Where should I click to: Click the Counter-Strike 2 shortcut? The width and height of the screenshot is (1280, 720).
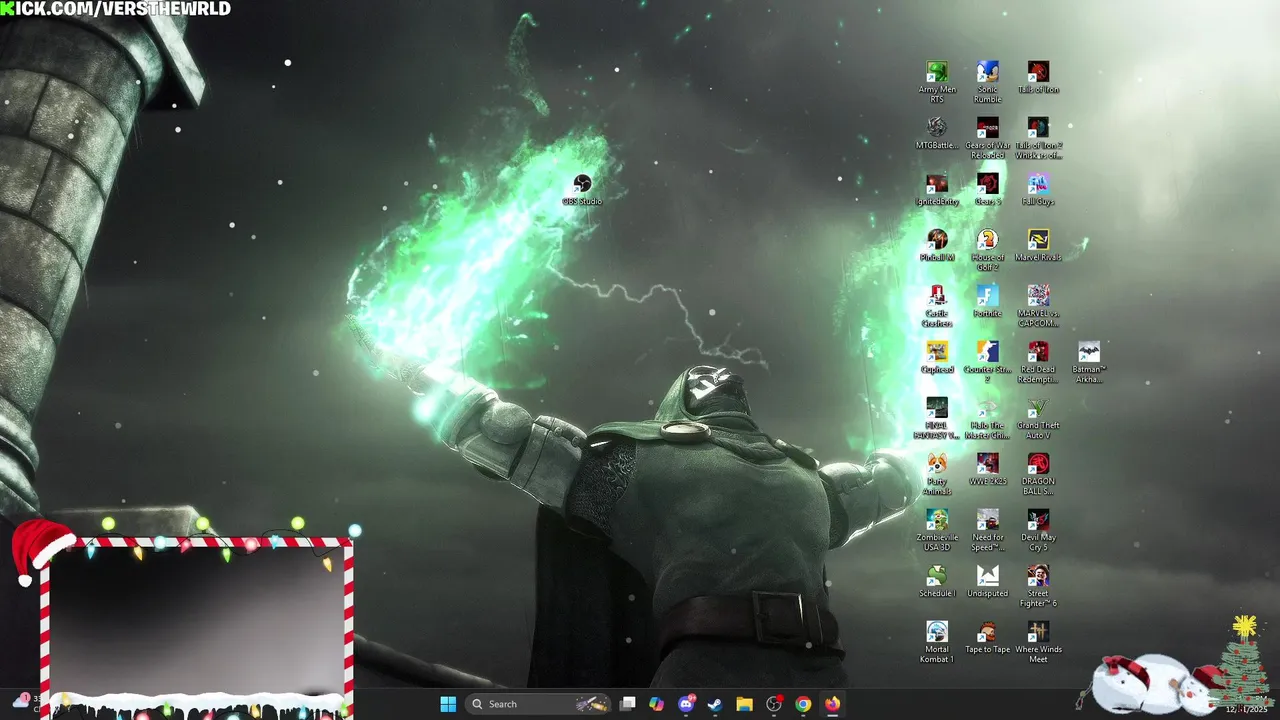987,362
